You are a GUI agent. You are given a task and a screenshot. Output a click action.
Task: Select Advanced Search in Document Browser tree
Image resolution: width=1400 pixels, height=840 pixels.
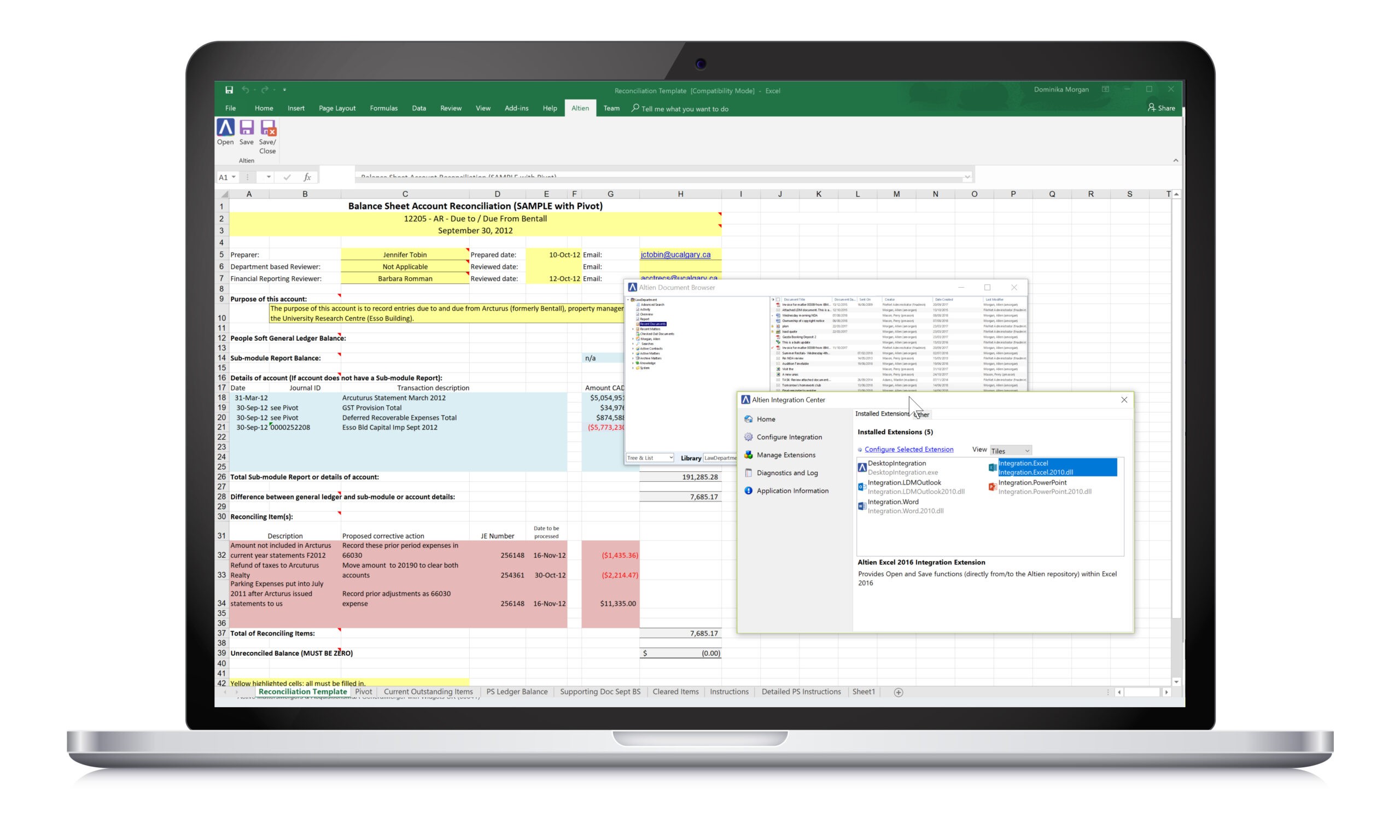pos(652,305)
